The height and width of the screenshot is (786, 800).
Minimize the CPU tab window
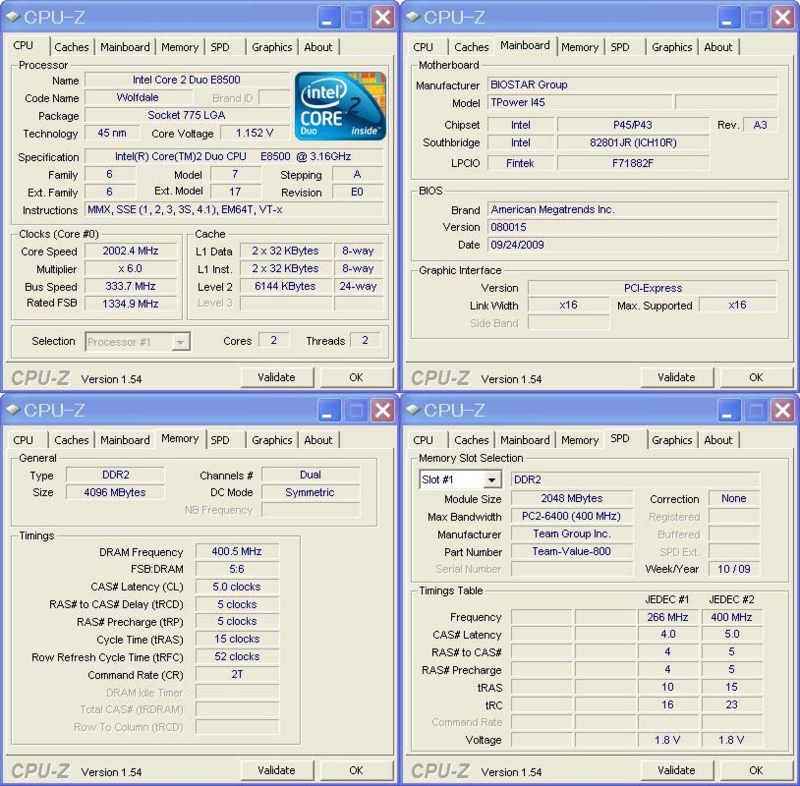click(x=329, y=18)
